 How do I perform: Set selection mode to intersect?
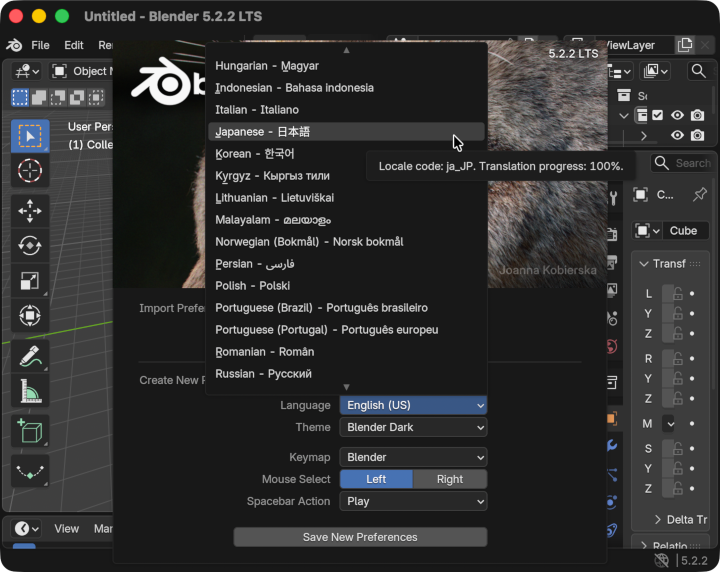96,97
